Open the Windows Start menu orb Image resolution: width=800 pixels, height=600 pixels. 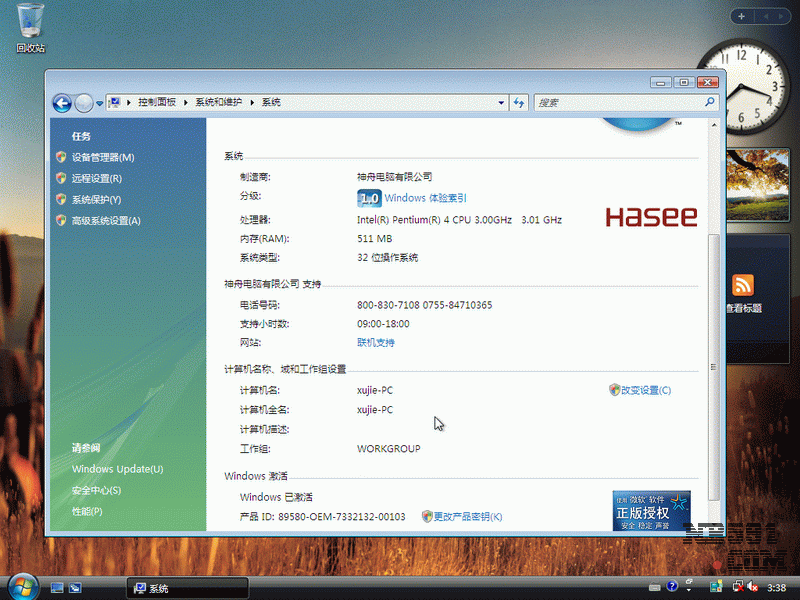pos(20,586)
